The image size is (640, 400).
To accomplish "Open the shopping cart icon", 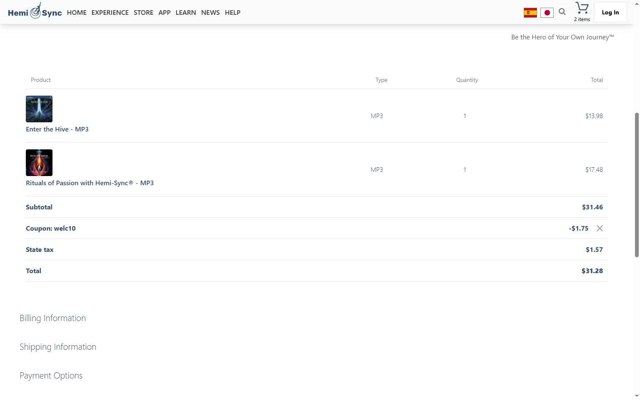I will [582, 8].
